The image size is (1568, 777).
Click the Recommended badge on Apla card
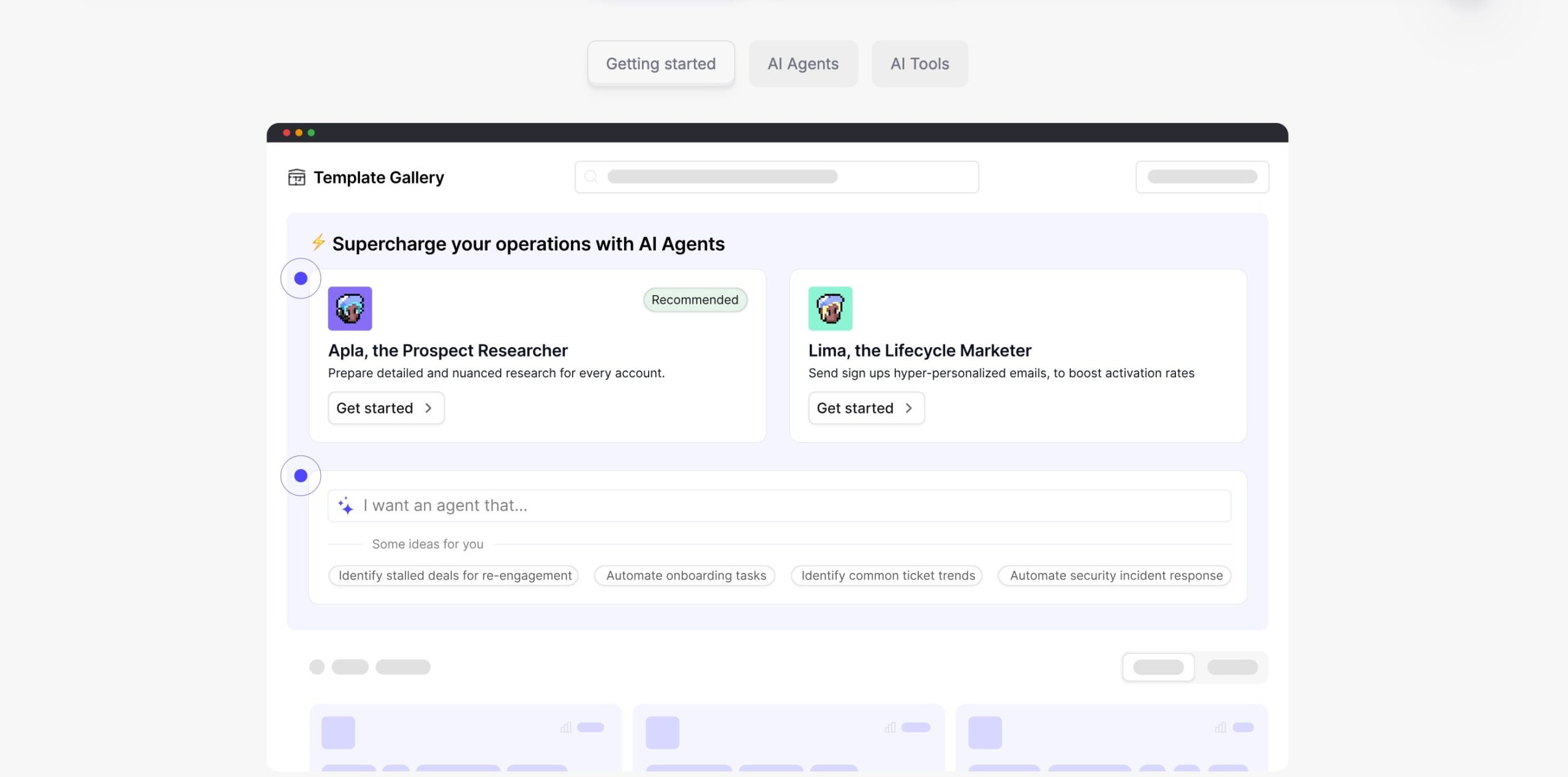point(695,300)
